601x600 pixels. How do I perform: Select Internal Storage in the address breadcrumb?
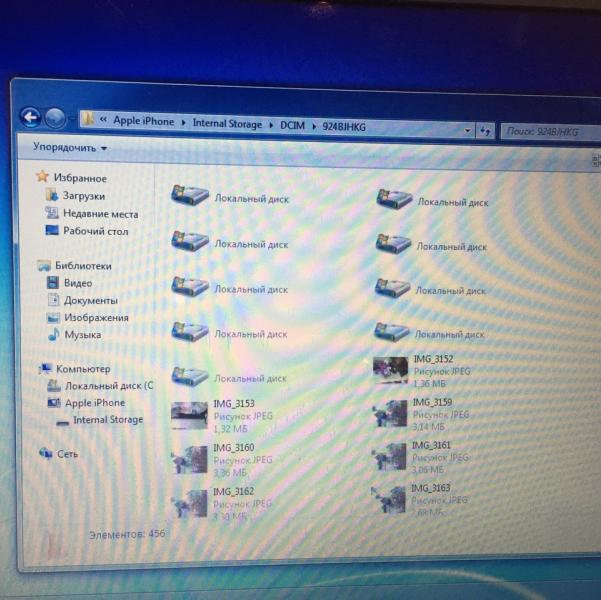226,123
